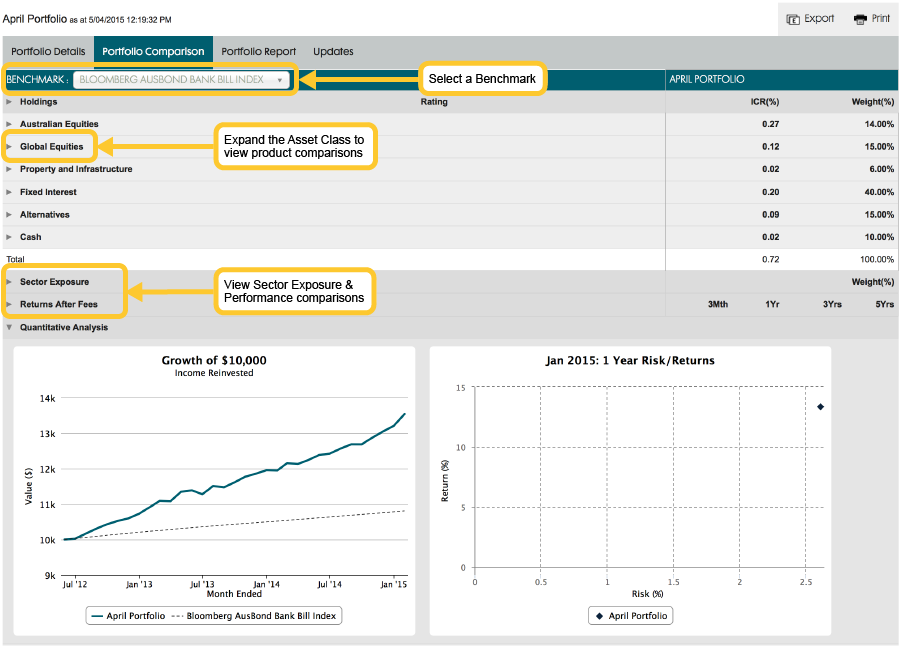Collapse the Quantitative Analysis section
Screen dimensions: 901x646
pyautogui.click(x=10, y=327)
